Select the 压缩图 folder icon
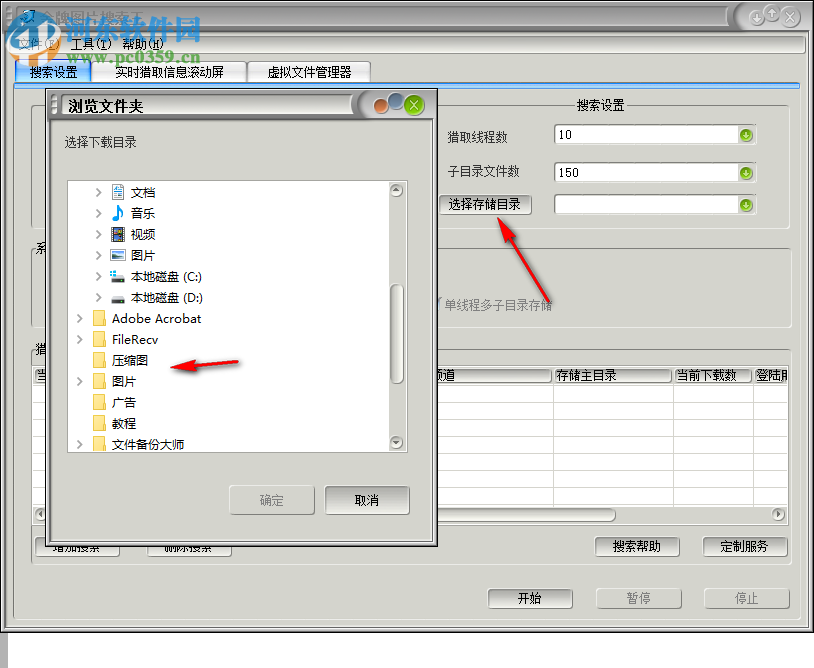 (99, 360)
